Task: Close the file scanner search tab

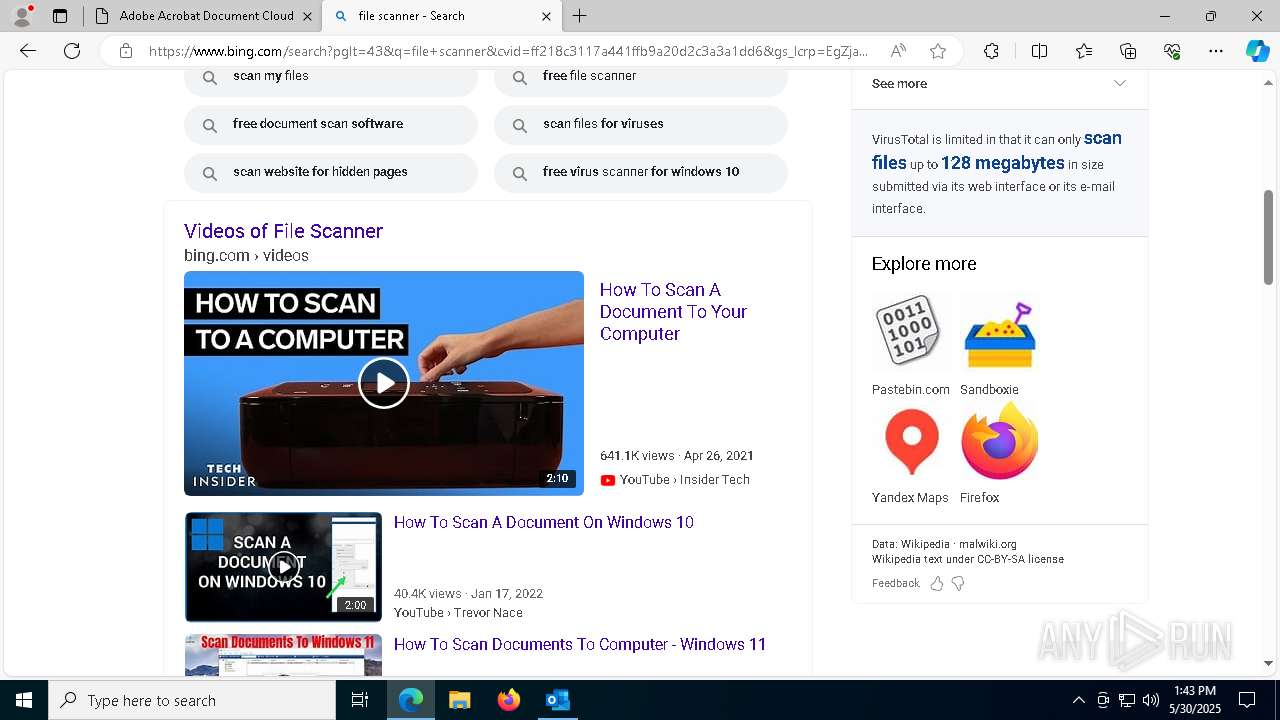Action: click(546, 16)
